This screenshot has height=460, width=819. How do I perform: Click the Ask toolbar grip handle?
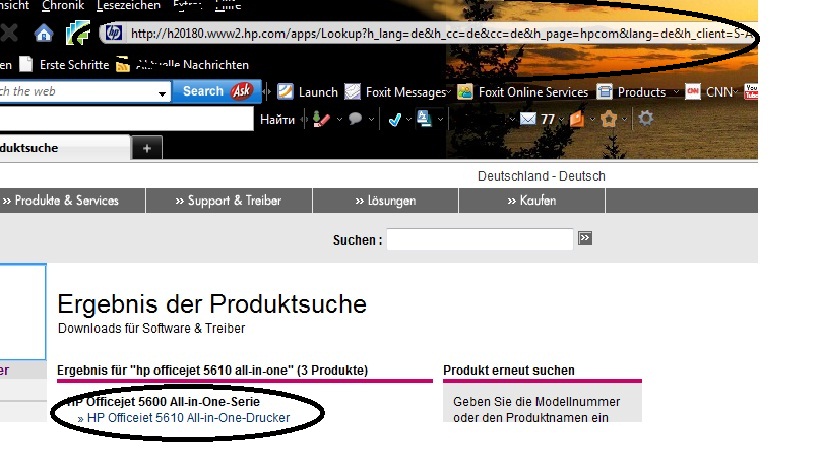267,92
